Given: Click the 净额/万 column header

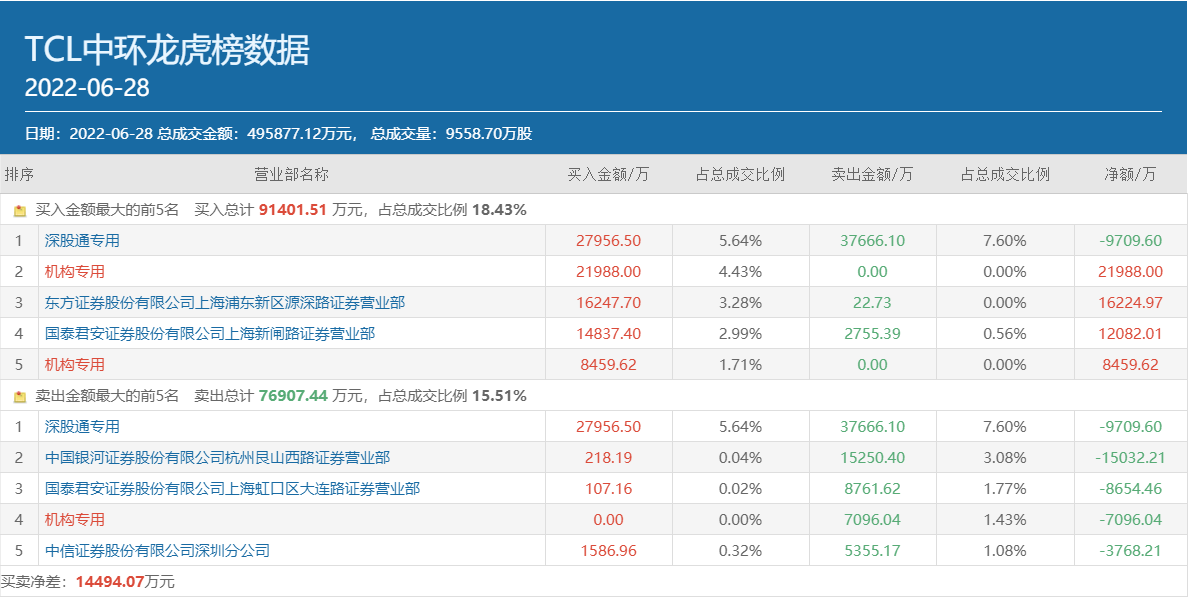Looking at the screenshot, I should pyautogui.click(x=1130, y=174).
